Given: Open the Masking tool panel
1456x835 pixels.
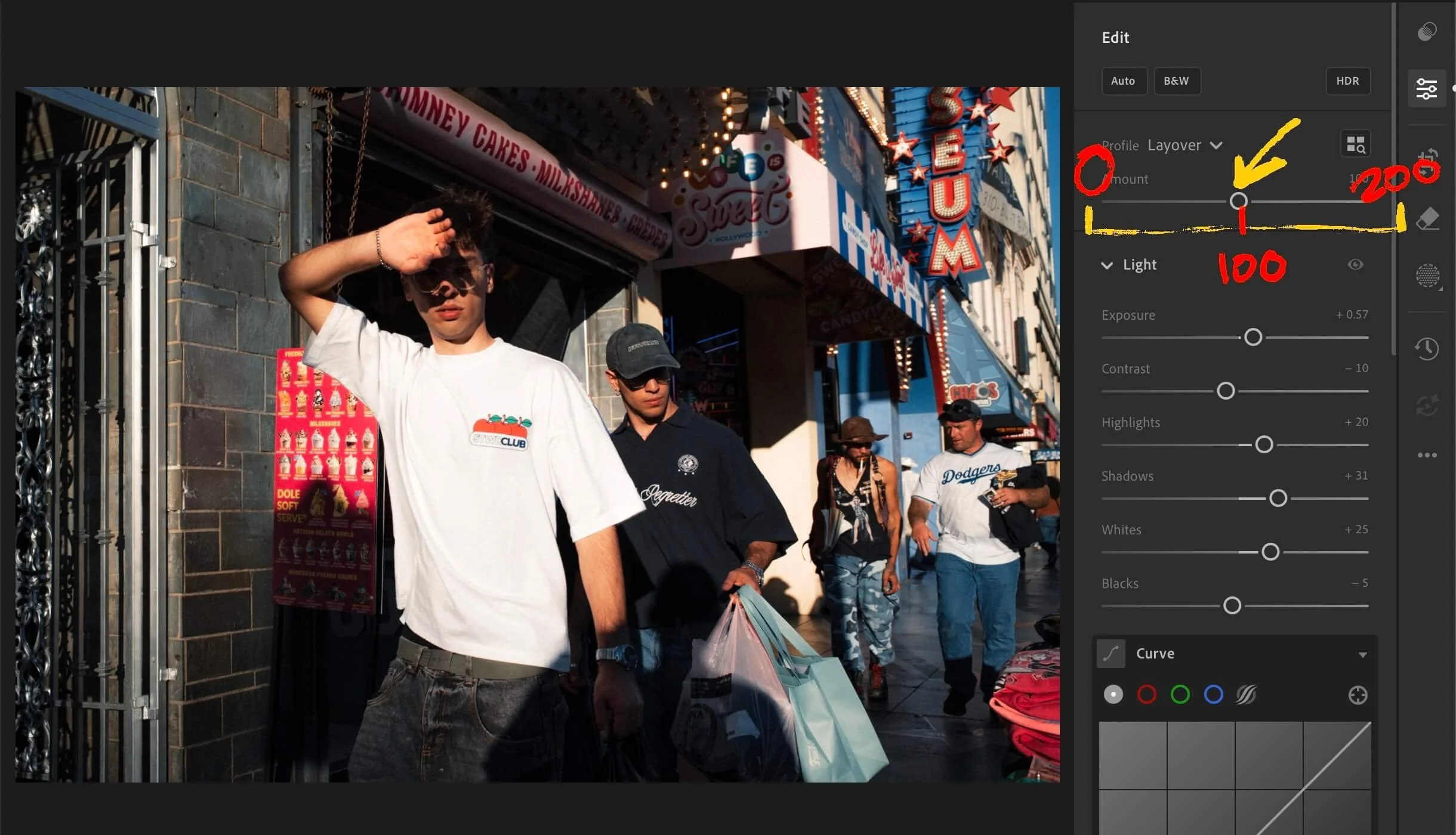Looking at the screenshot, I should pos(1427,276).
